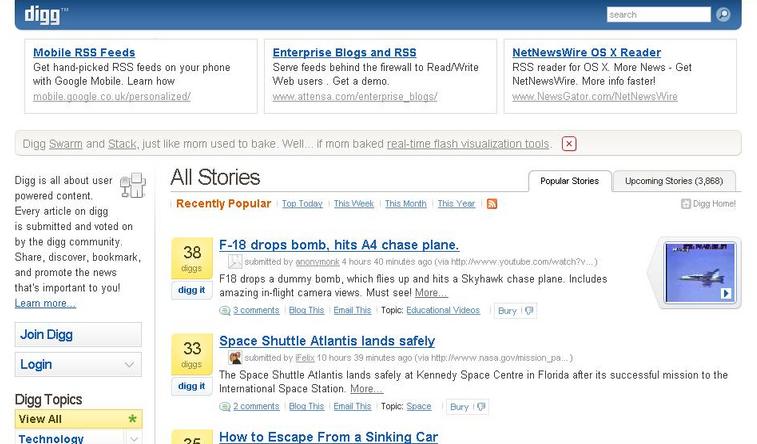The width and height of the screenshot is (757, 444).
Task: Click play arrow on video thumbnail
Action: (x=726, y=293)
